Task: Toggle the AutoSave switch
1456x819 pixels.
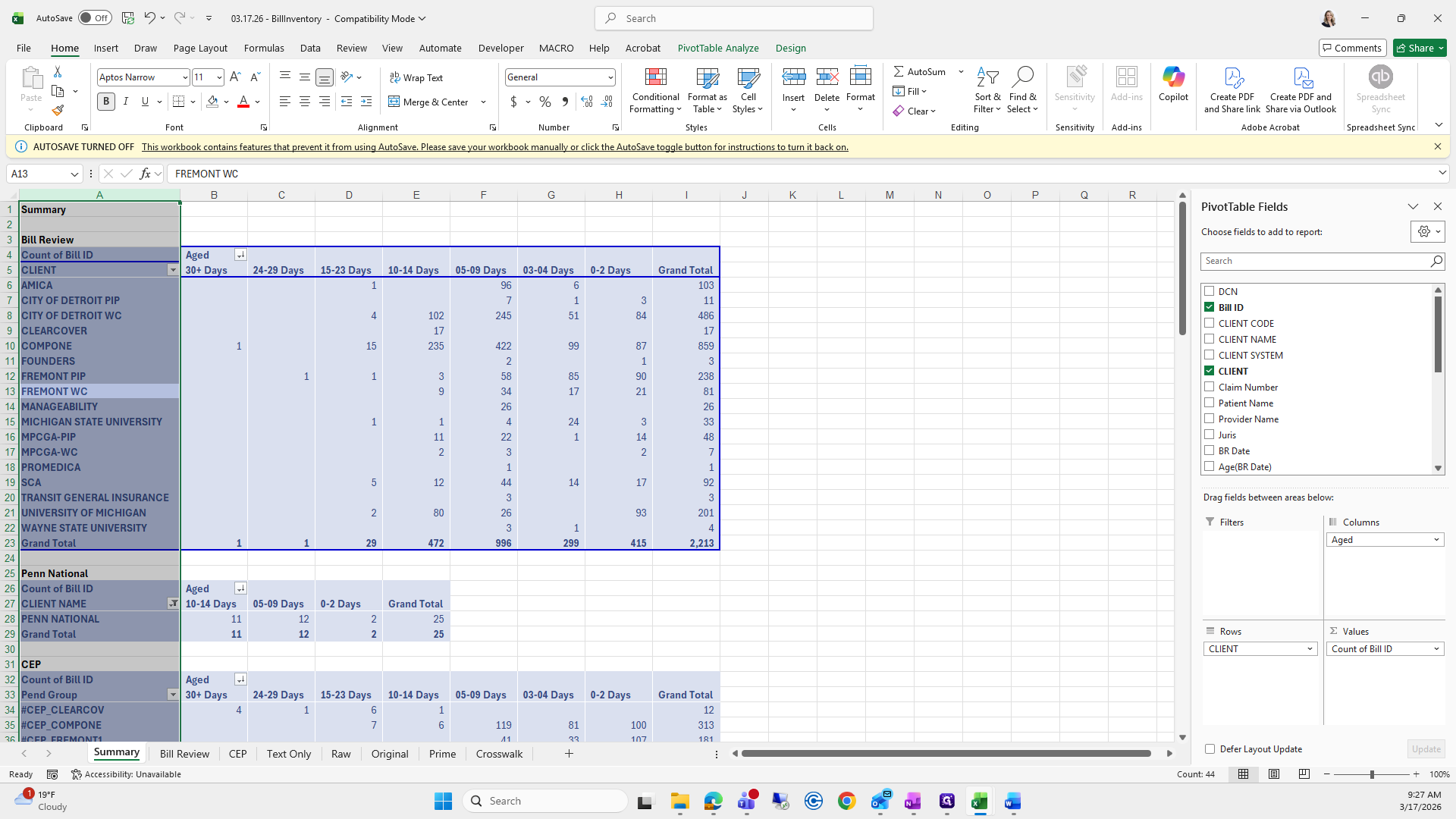Action: [x=95, y=18]
